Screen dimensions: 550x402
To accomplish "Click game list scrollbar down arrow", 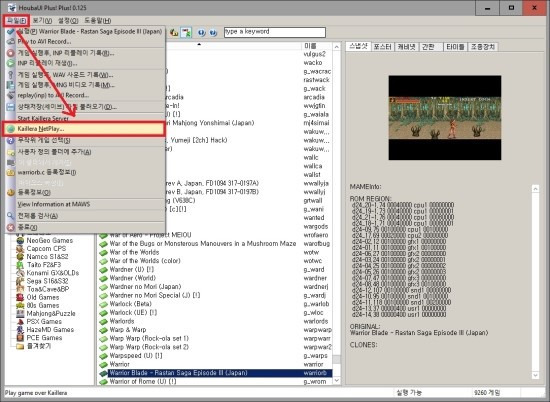I will (337, 381).
